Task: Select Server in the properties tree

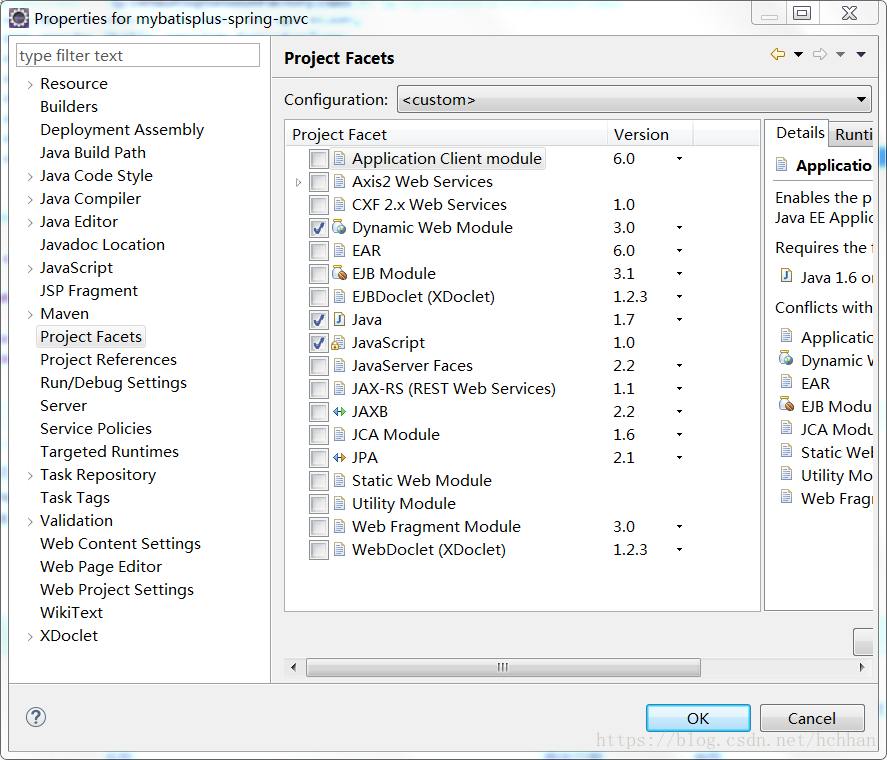Action: (x=63, y=406)
